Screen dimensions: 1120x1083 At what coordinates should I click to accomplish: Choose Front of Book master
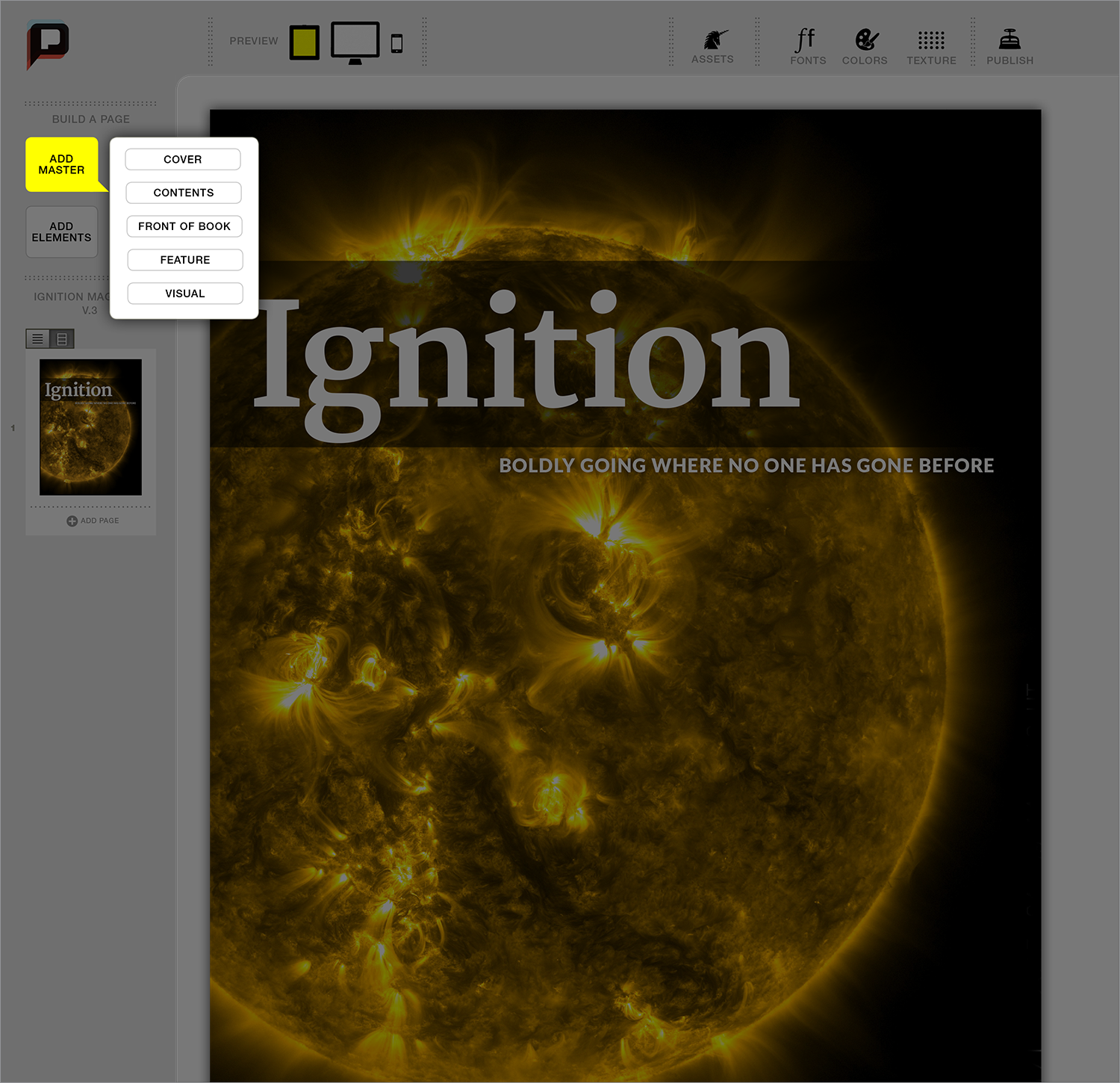(184, 226)
